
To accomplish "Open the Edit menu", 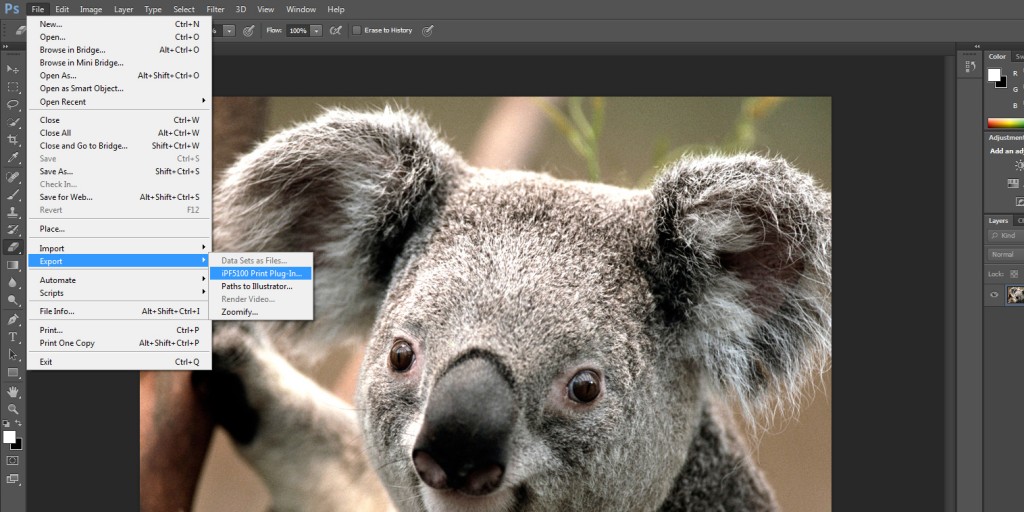I will (62, 9).
